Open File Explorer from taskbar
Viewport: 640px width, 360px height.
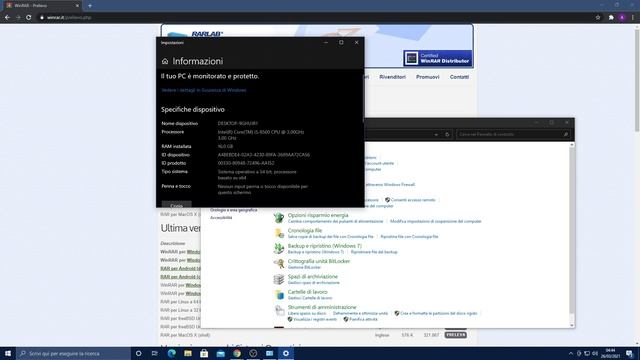tap(188, 353)
